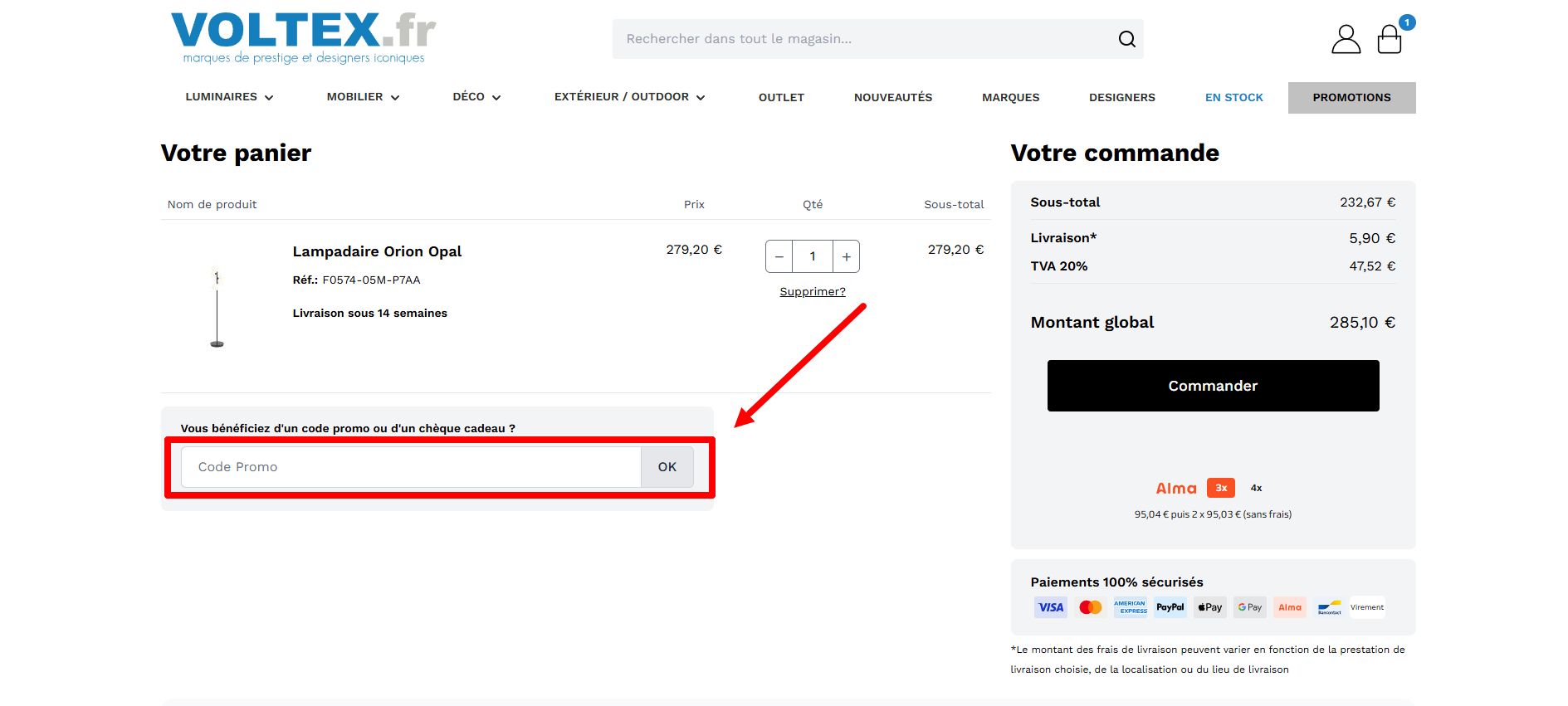Expand the Déco menu
This screenshot has width=1568, height=706.
(476, 97)
